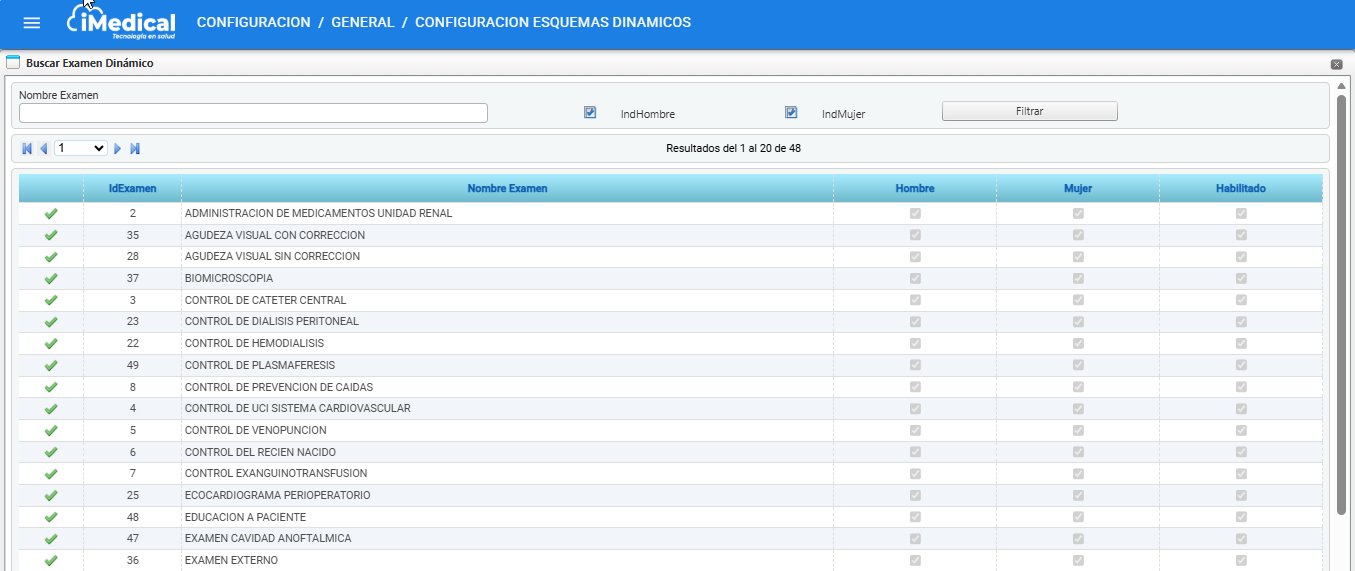The width and height of the screenshot is (1355, 571).
Task: Click the Filtrar button
Action: pos(1029,112)
